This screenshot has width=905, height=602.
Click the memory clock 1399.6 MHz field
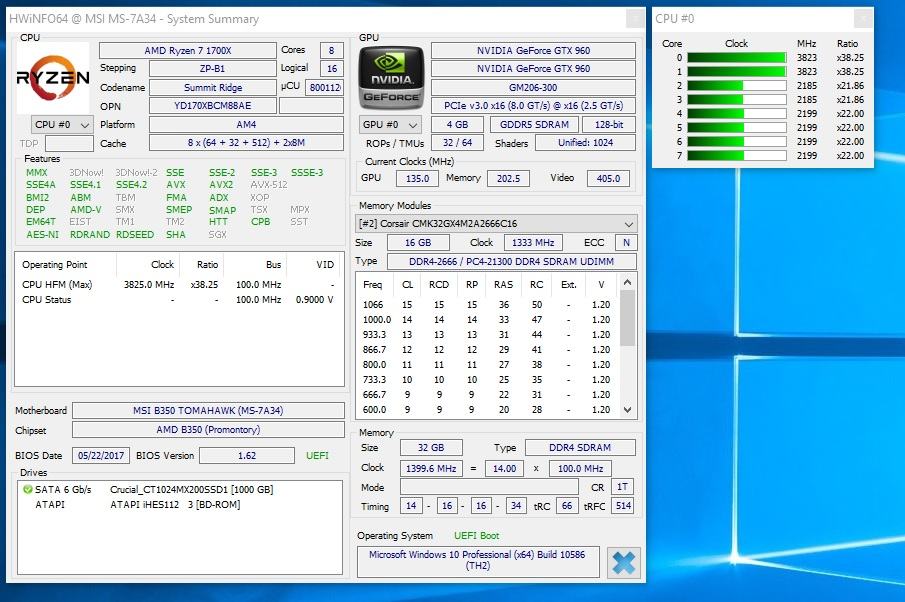point(431,468)
